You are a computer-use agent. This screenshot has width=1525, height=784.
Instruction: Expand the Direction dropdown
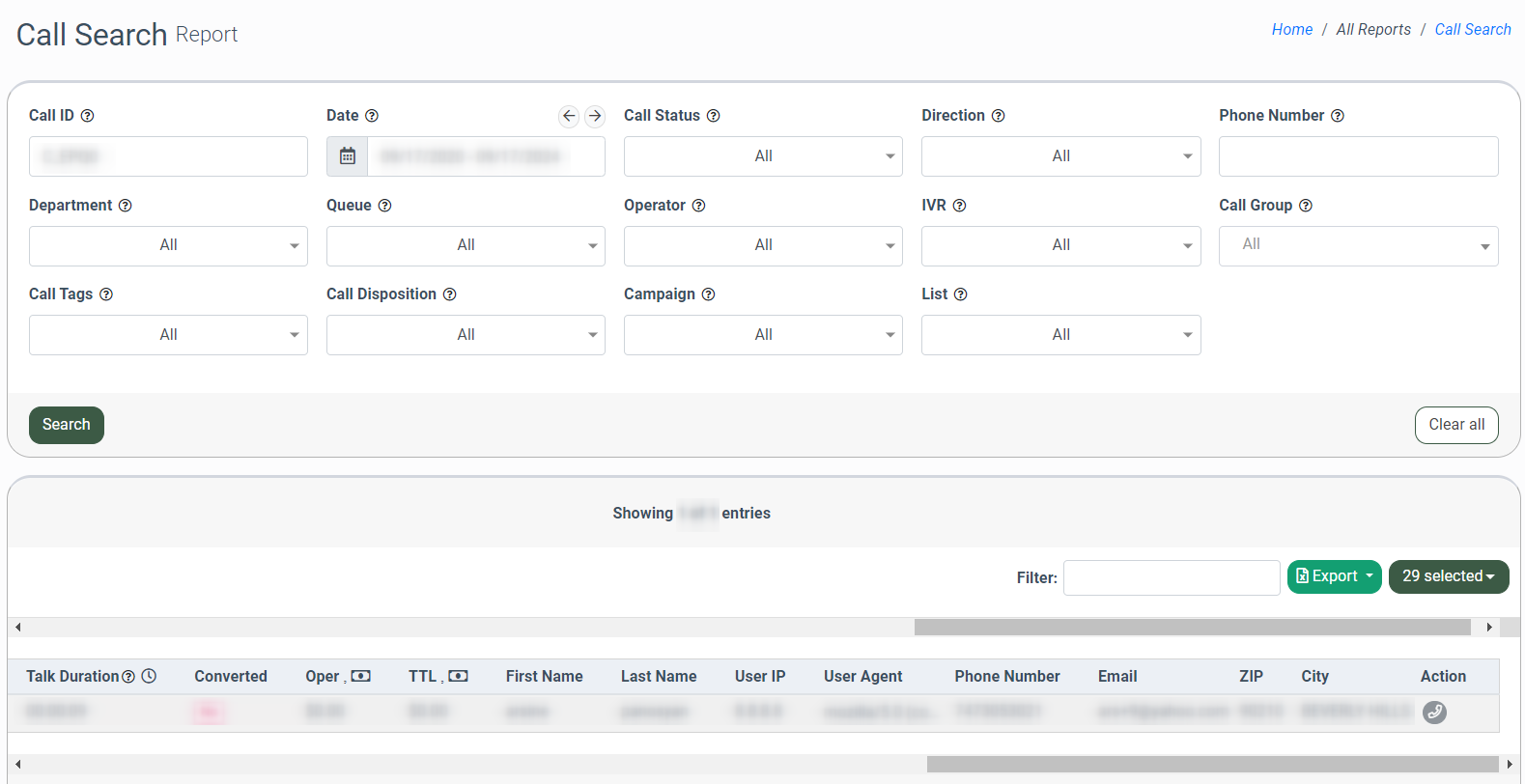(x=1060, y=156)
